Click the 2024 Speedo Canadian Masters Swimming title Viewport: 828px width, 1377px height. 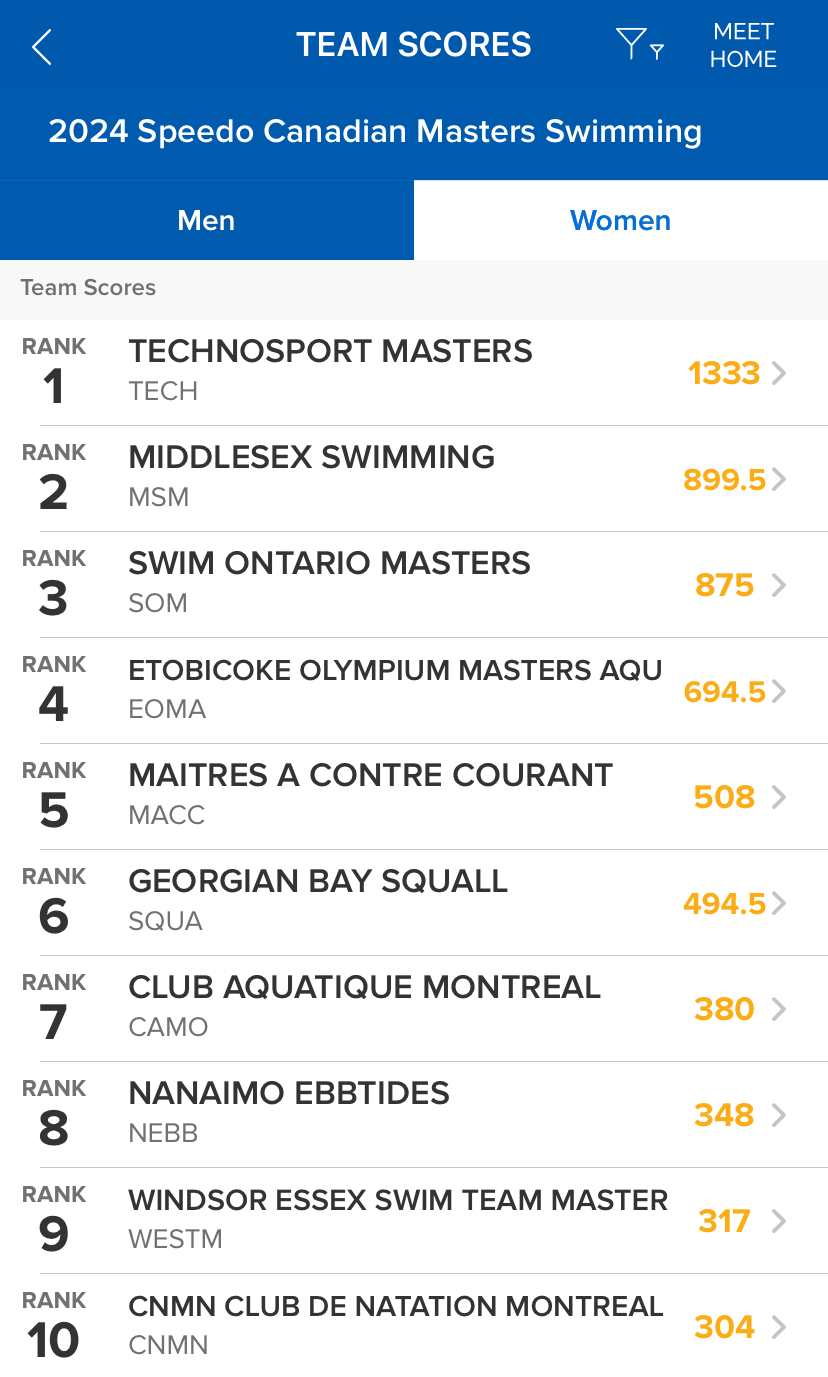click(x=375, y=131)
